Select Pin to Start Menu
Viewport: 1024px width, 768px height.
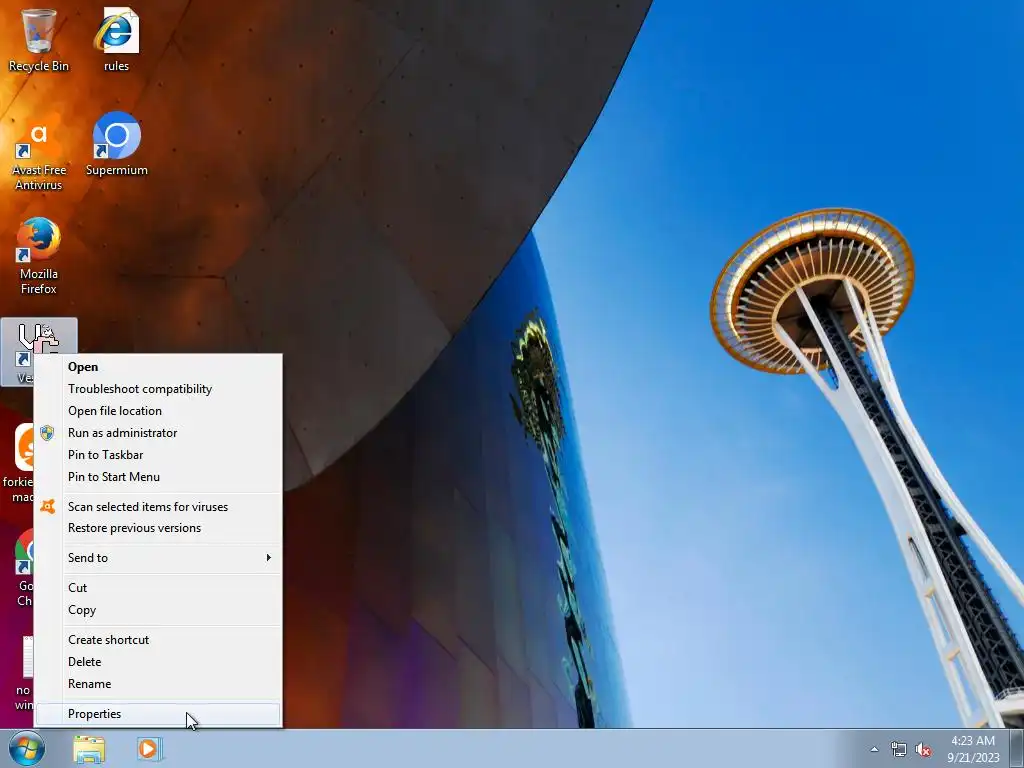[158, 477]
